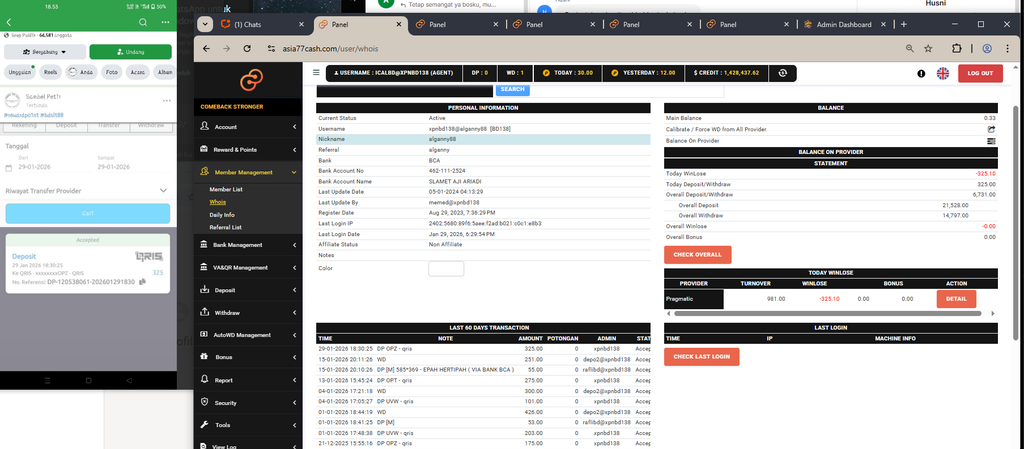This screenshot has width=1024, height=449.
Task: Click the Bonus gift icon in sidebar
Action: point(204,357)
